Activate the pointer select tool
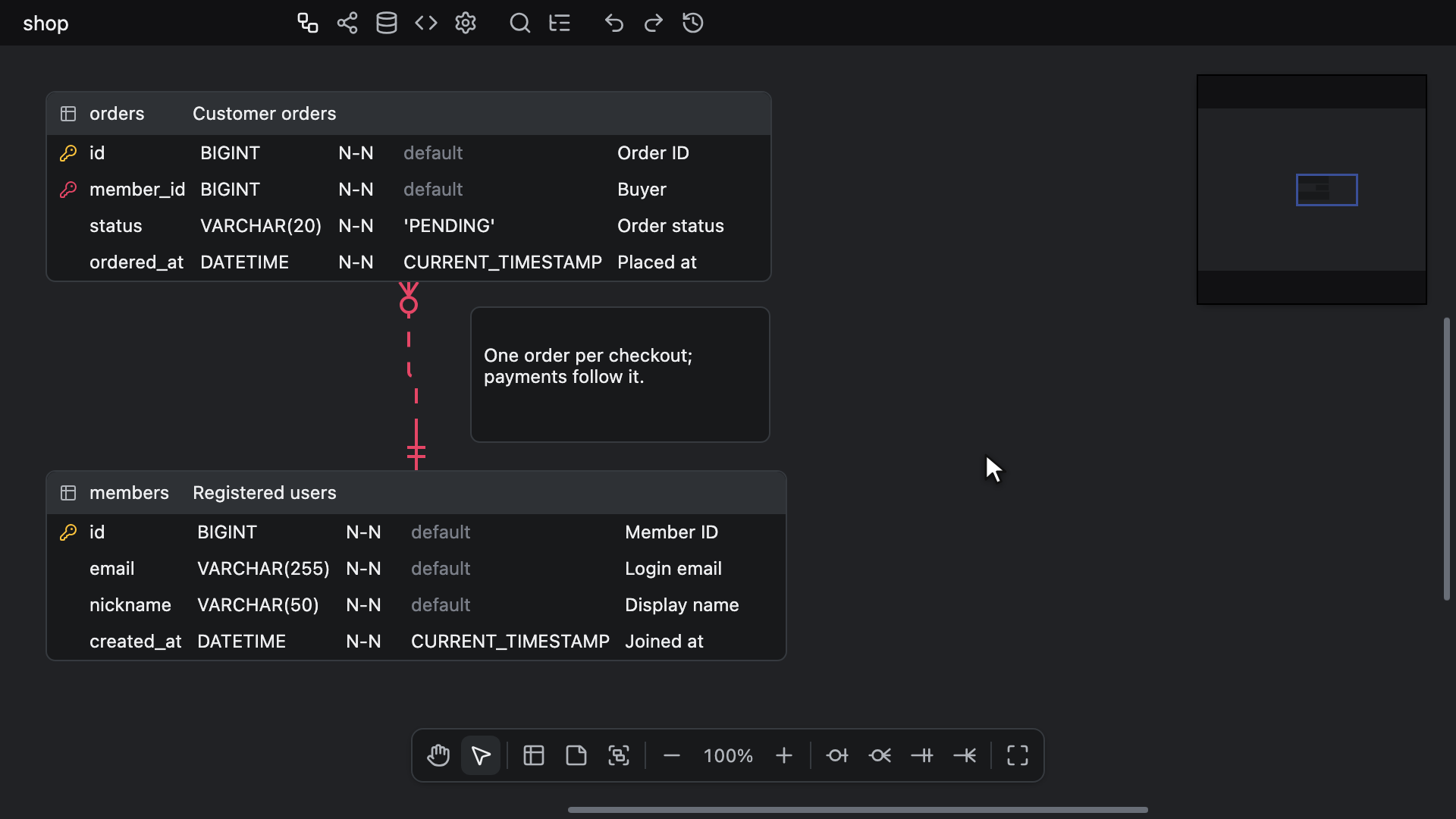Viewport: 1456px width, 819px height. (x=481, y=755)
